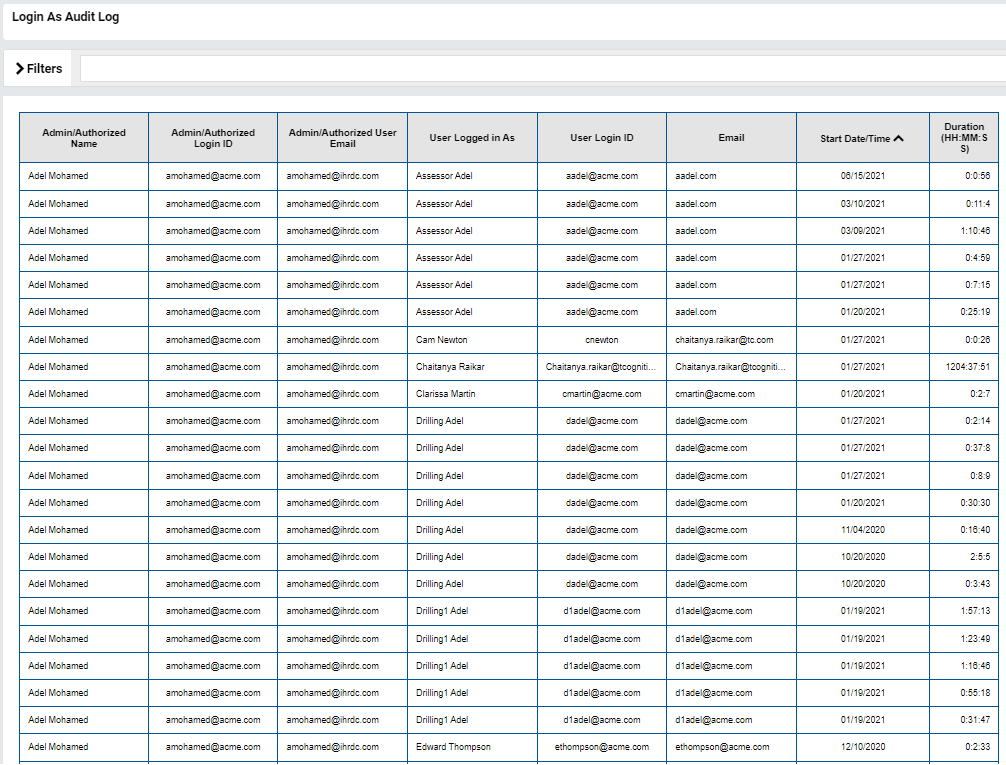
Task: Click amohamed@ihrdc.com in the Edward Thompson row
Action: coord(332,747)
